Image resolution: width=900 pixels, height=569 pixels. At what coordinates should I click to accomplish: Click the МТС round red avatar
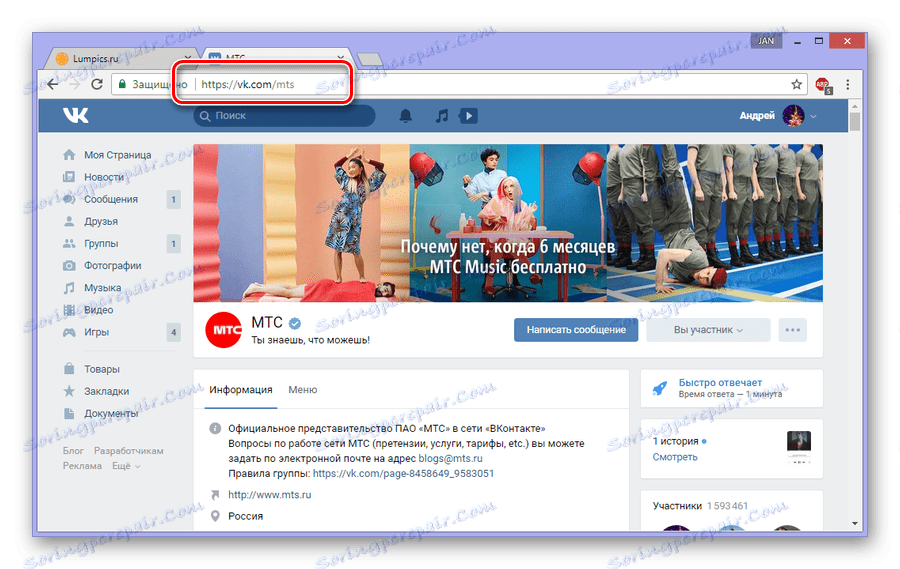click(x=223, y=330)
